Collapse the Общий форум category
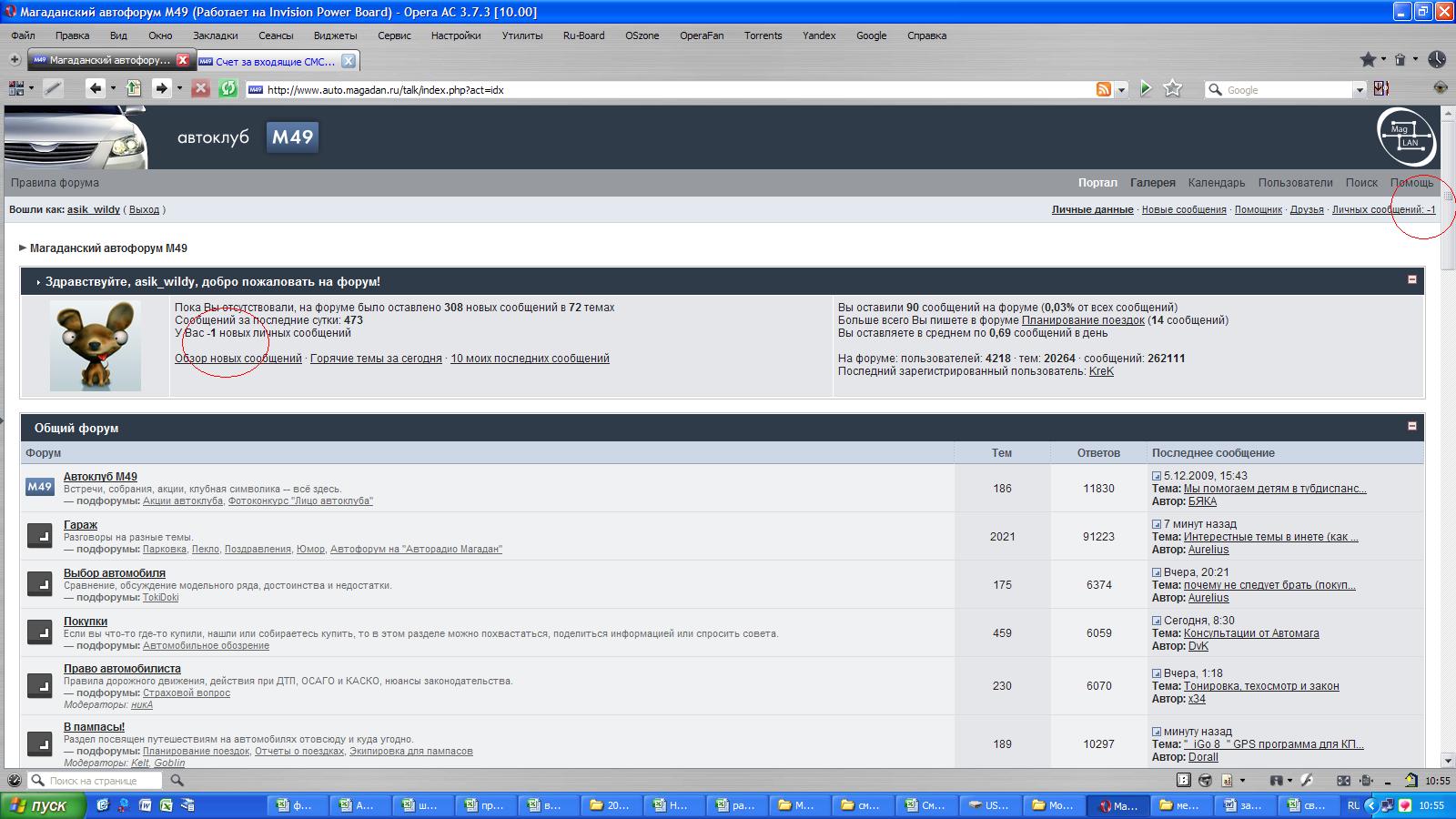Image resolution: width=1456 pixels, height=819 pixels. coord(1411,426)
